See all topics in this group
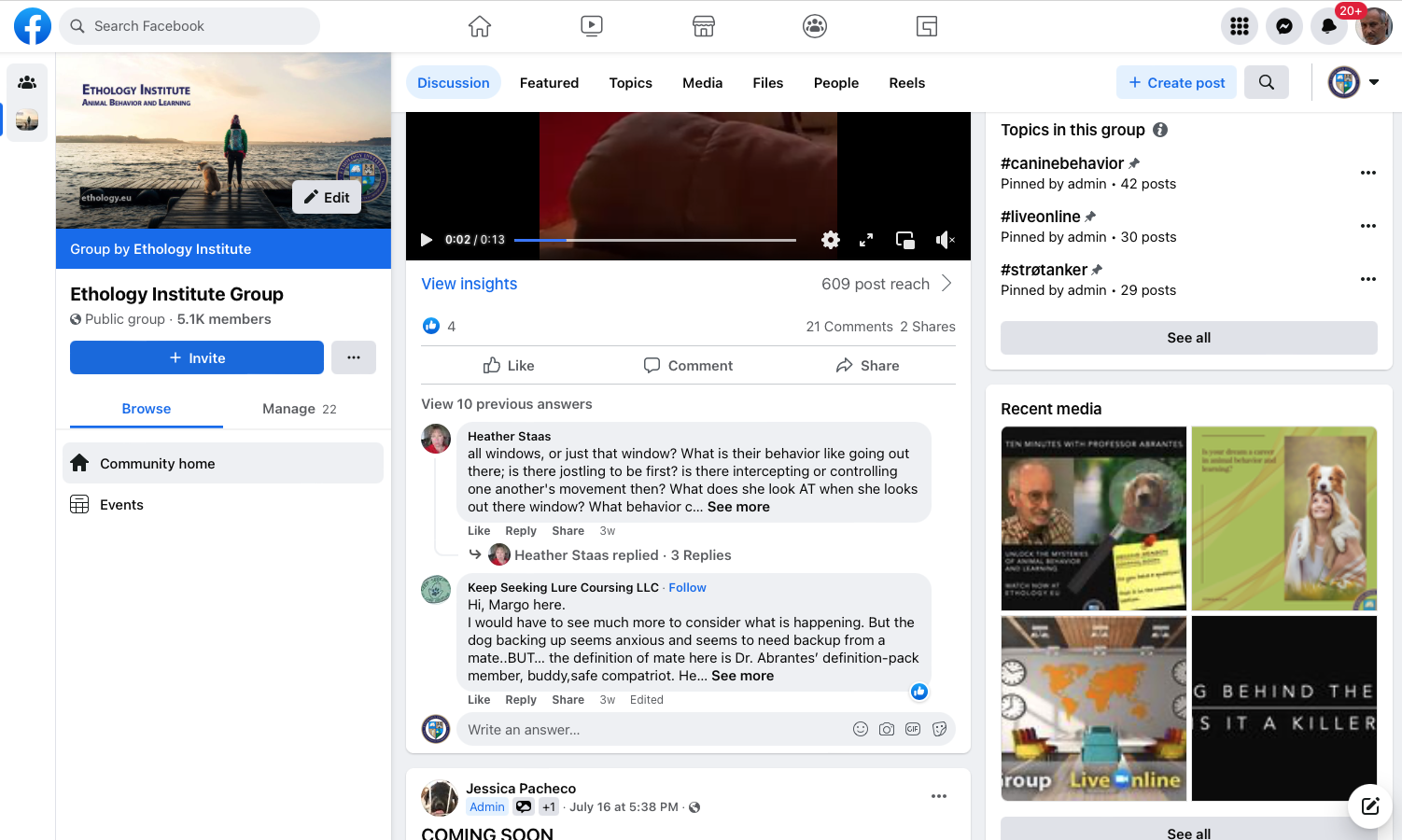1402x840 pixels. (x=1189, y=338)
